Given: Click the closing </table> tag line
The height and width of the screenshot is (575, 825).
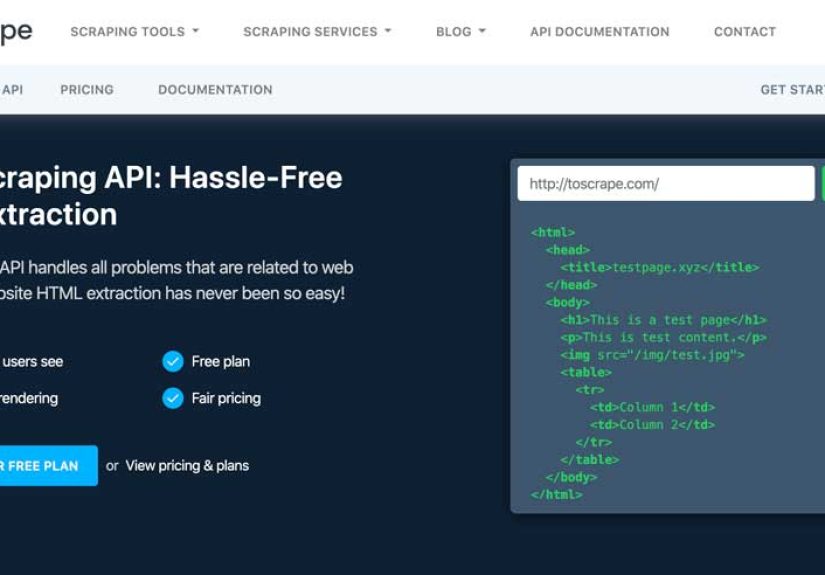Looking at the screenshot, I should [589, 460].
